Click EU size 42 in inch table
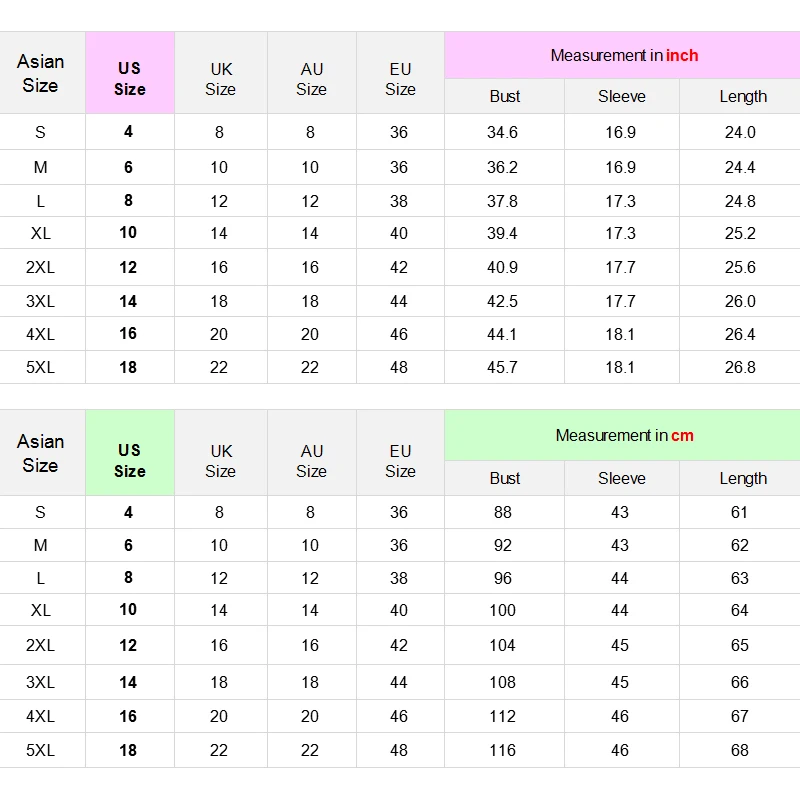Image resolution: width=800 pixels, height=800 pixels. [399, 267]
